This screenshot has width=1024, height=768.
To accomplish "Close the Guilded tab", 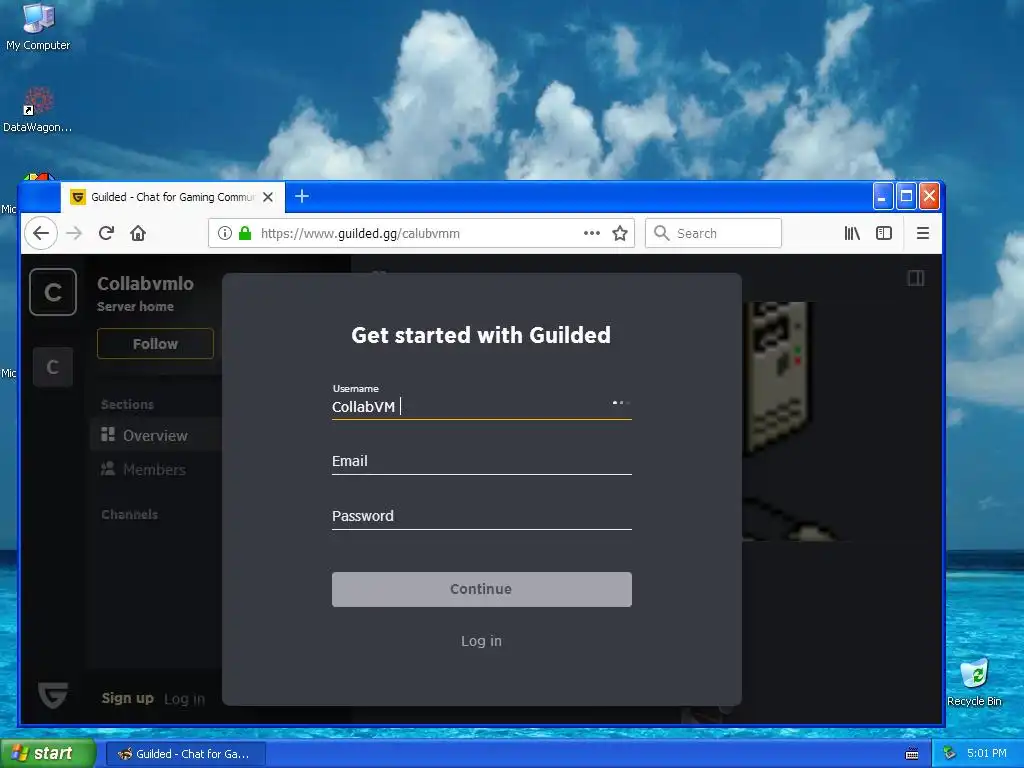I will [x=268, y=197].
